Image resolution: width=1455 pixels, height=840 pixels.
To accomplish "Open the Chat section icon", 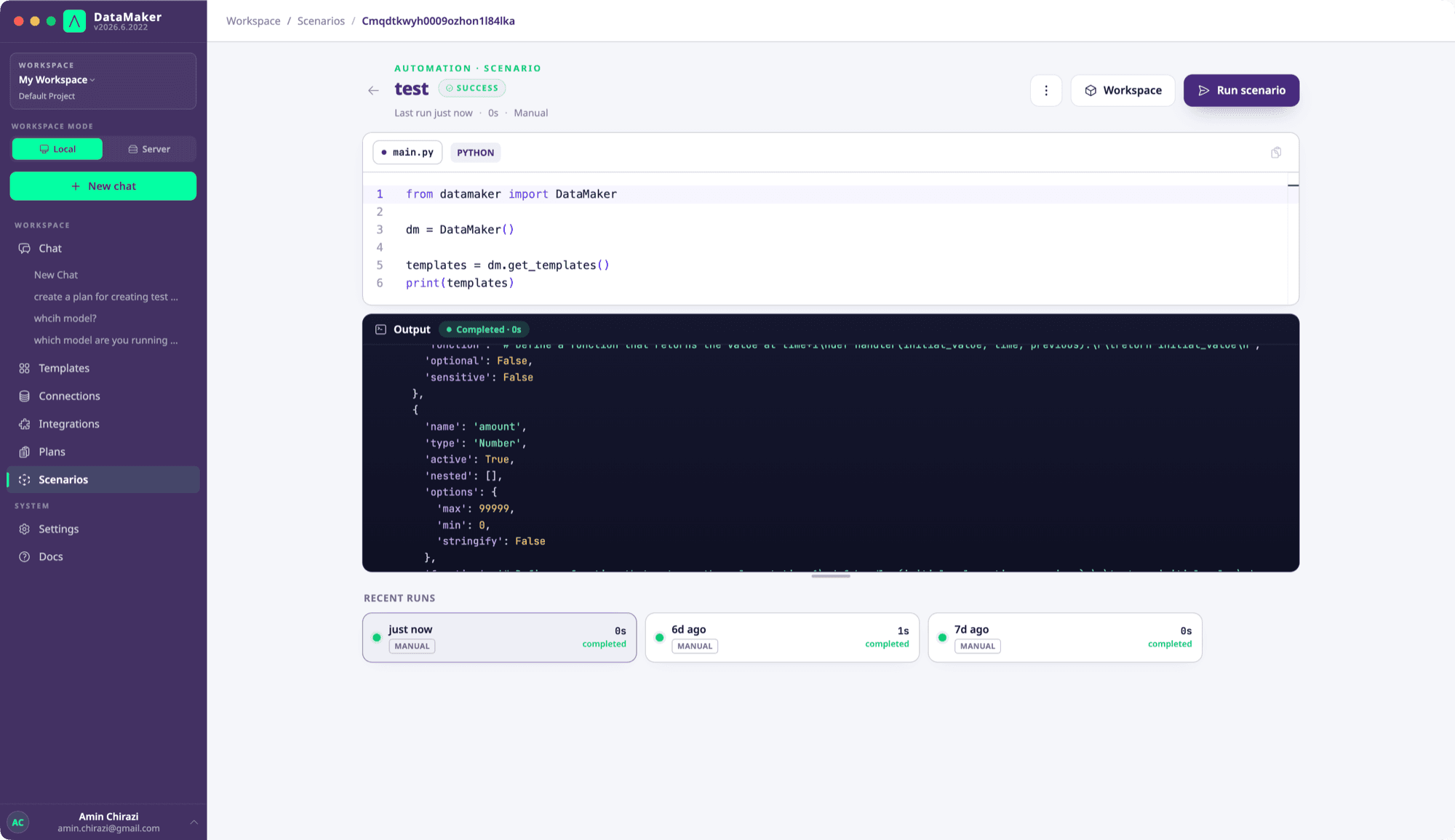I will [x=25, y=249].
